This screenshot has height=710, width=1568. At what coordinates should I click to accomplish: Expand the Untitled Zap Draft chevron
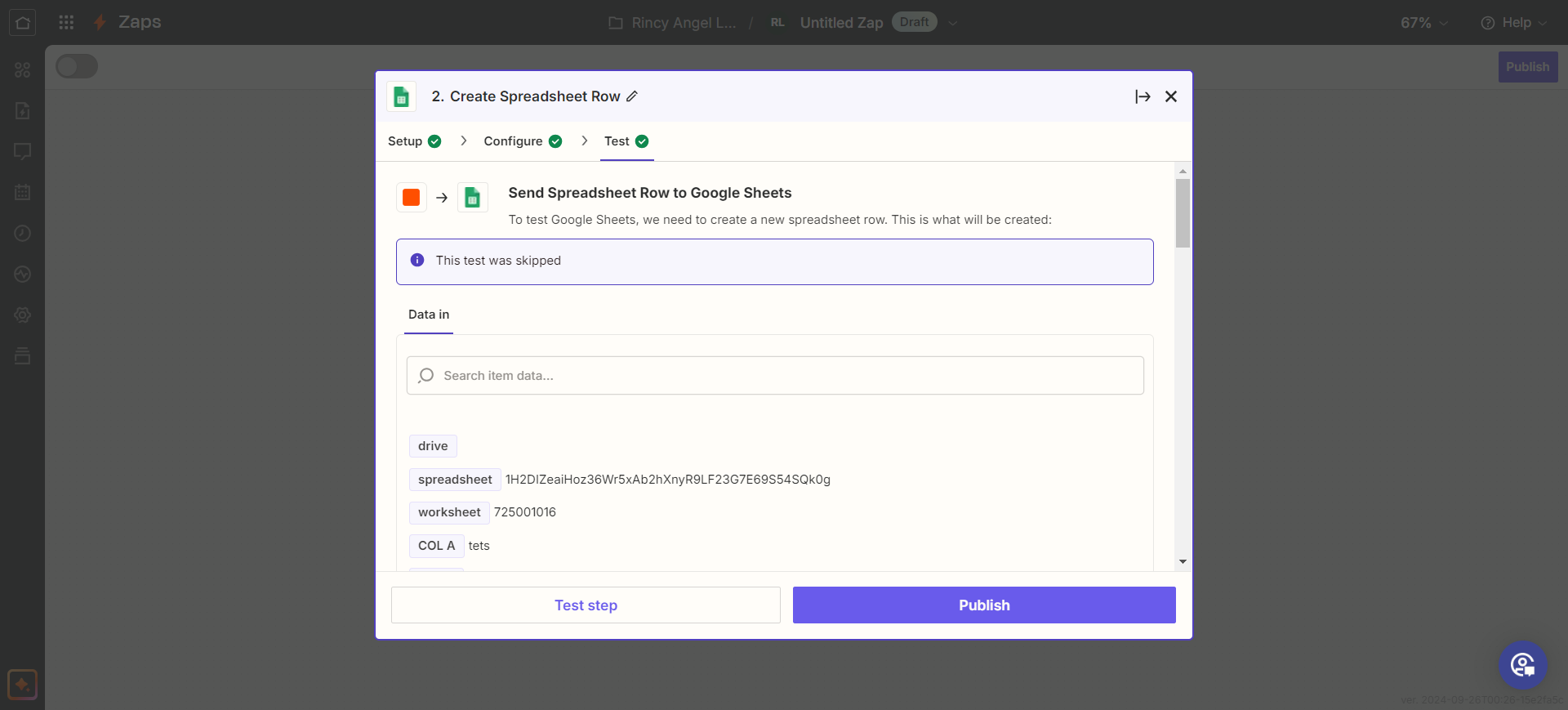tap(952, 23)
